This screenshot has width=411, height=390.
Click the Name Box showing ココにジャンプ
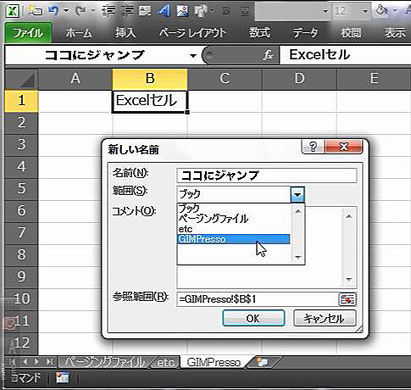point(97,55)
